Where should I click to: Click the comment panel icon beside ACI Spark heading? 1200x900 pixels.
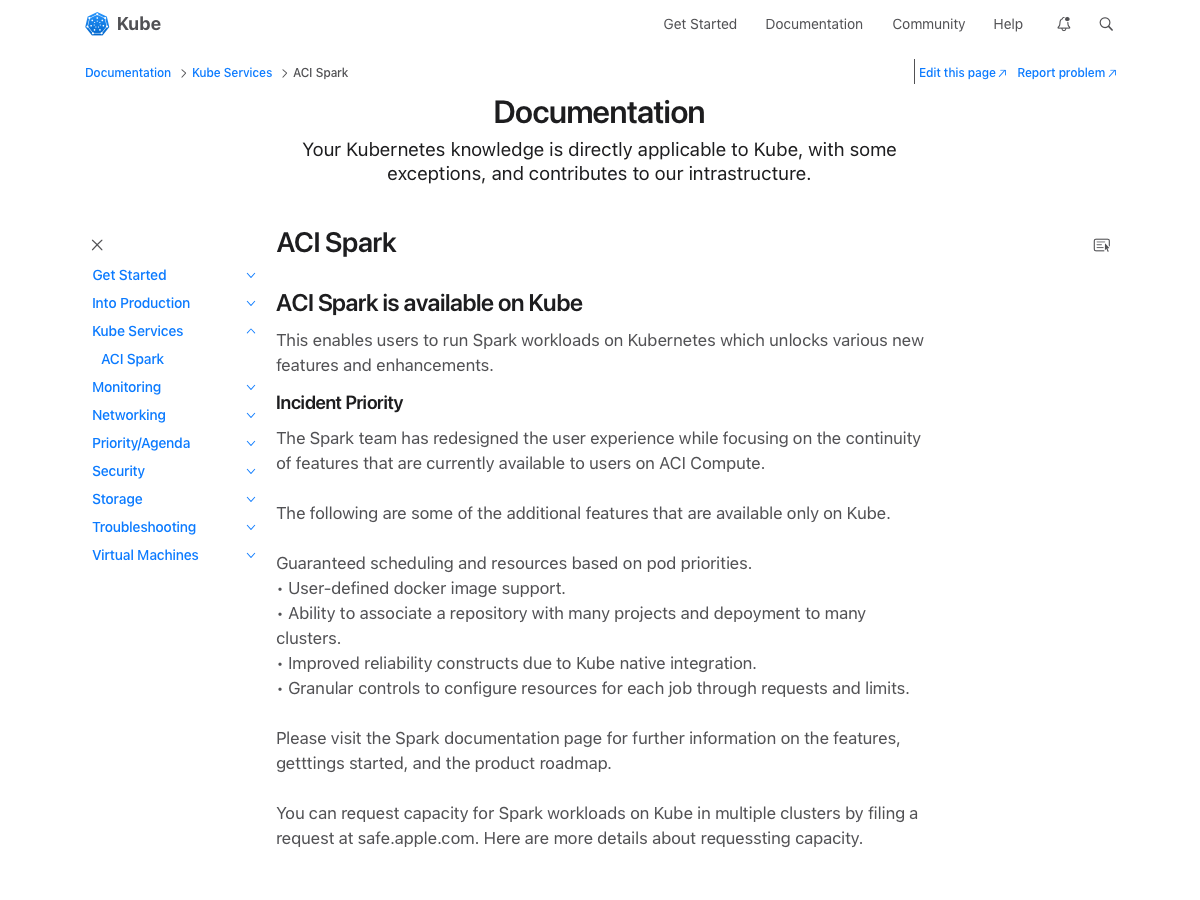[1102, 245]
